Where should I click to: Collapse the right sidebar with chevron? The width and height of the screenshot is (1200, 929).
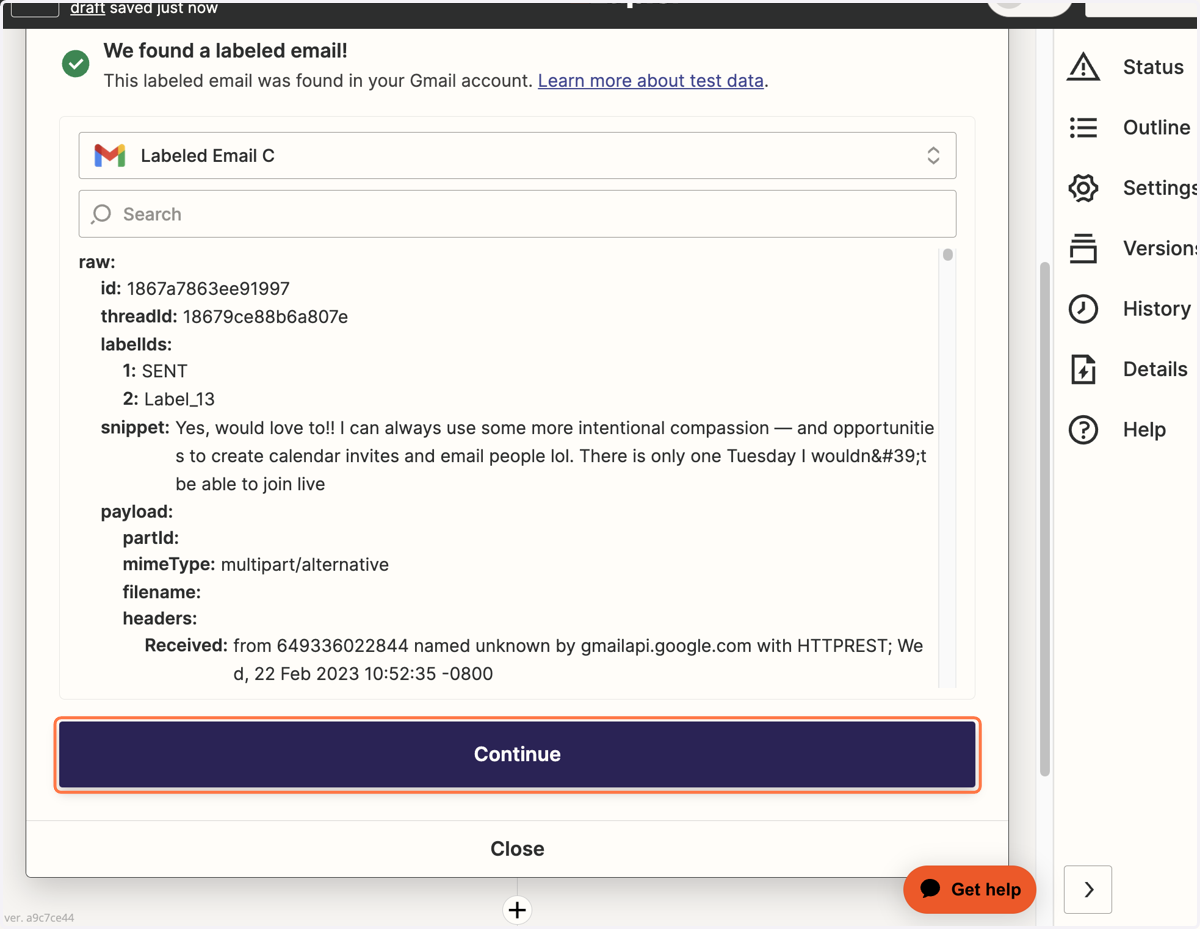click(x=1088, y=889)
